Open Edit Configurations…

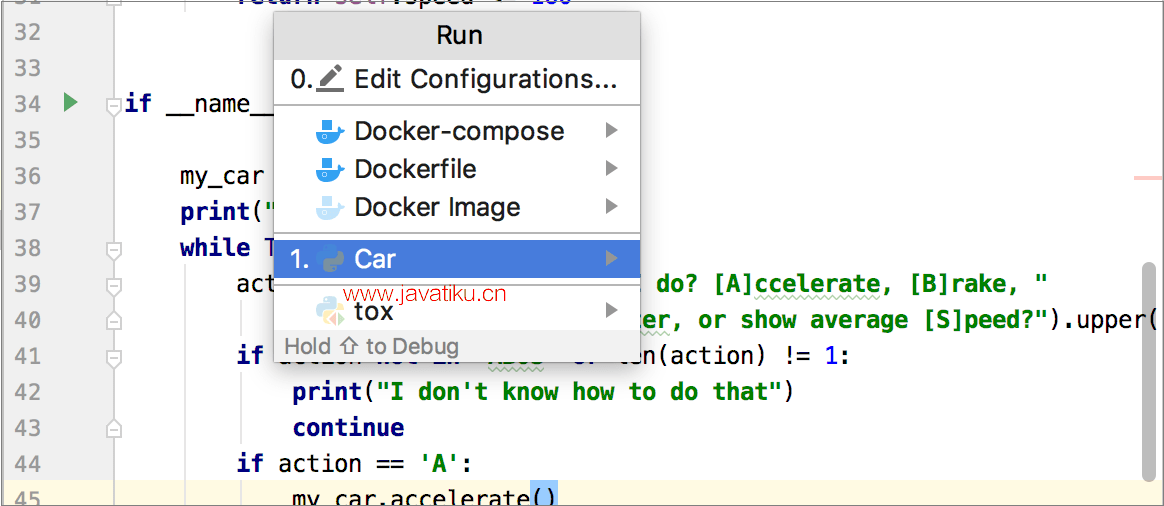coord(457,79)
